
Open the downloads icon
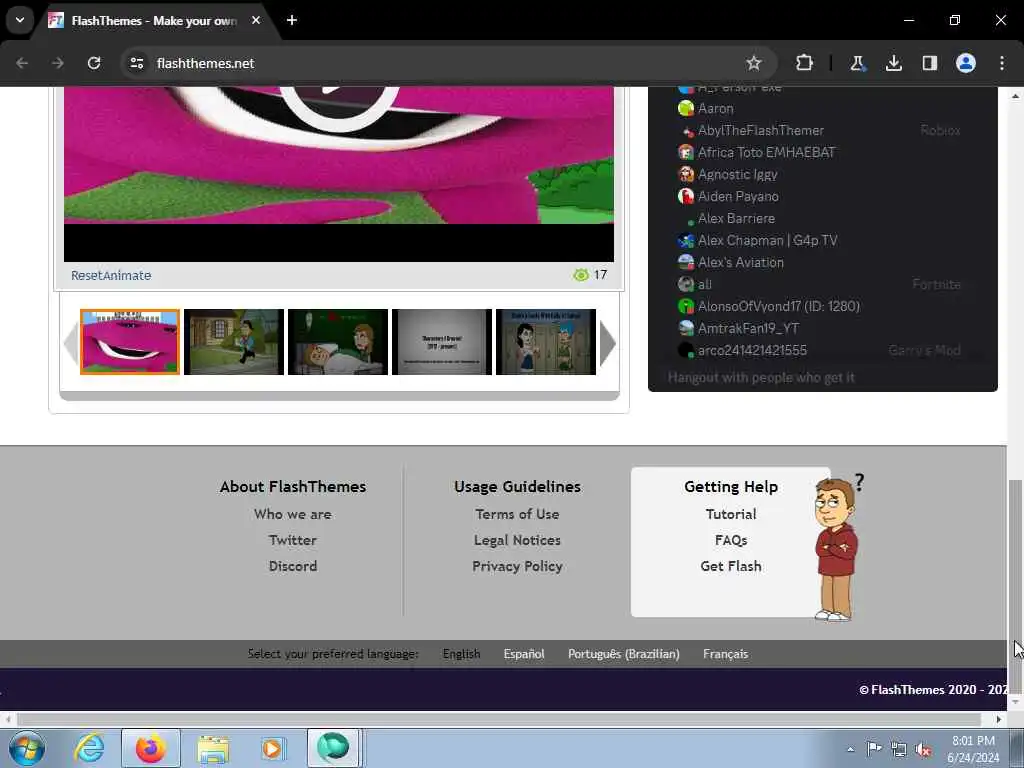point(893,63)
